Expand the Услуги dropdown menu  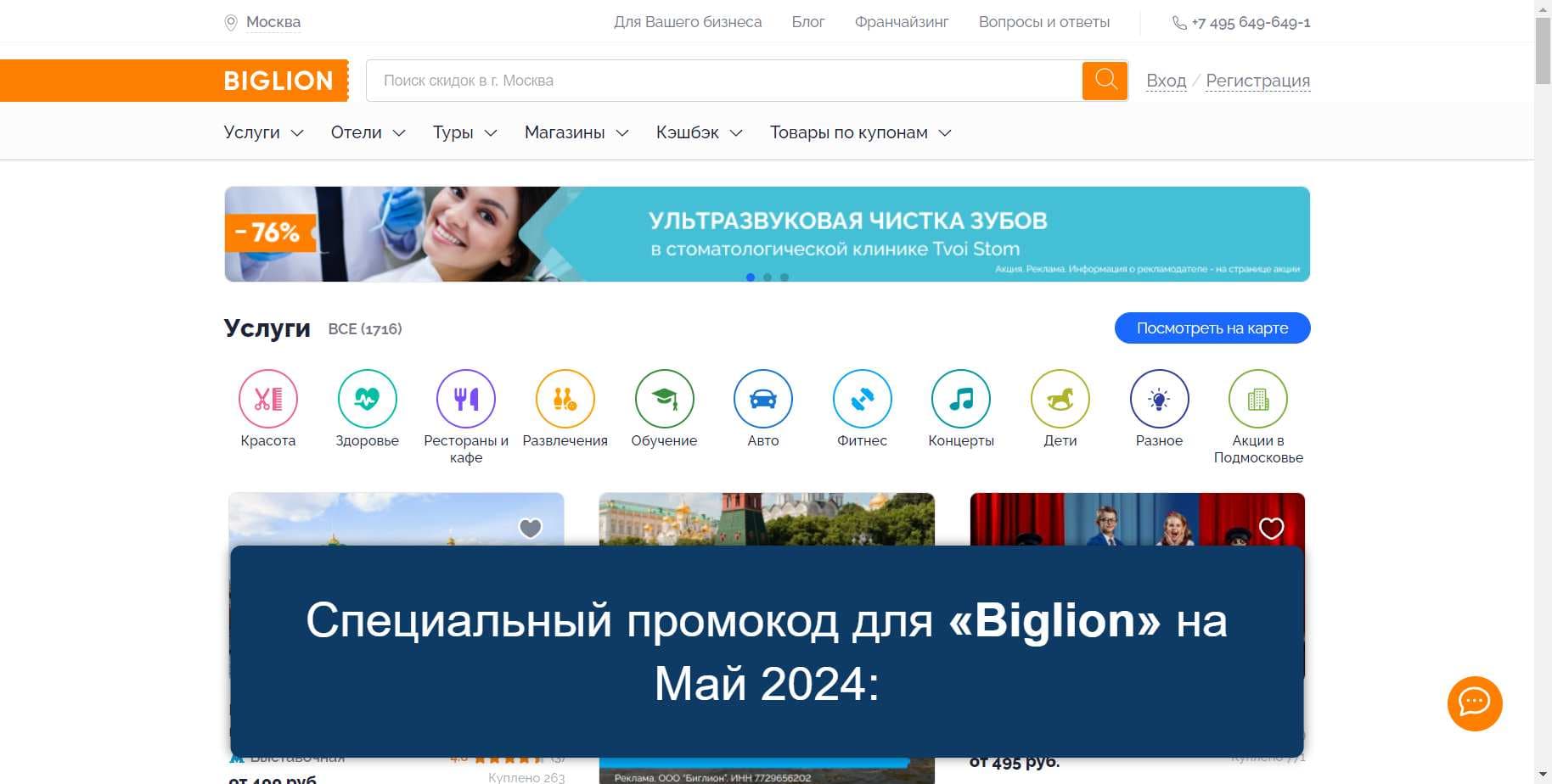click(x=263, y=132)
